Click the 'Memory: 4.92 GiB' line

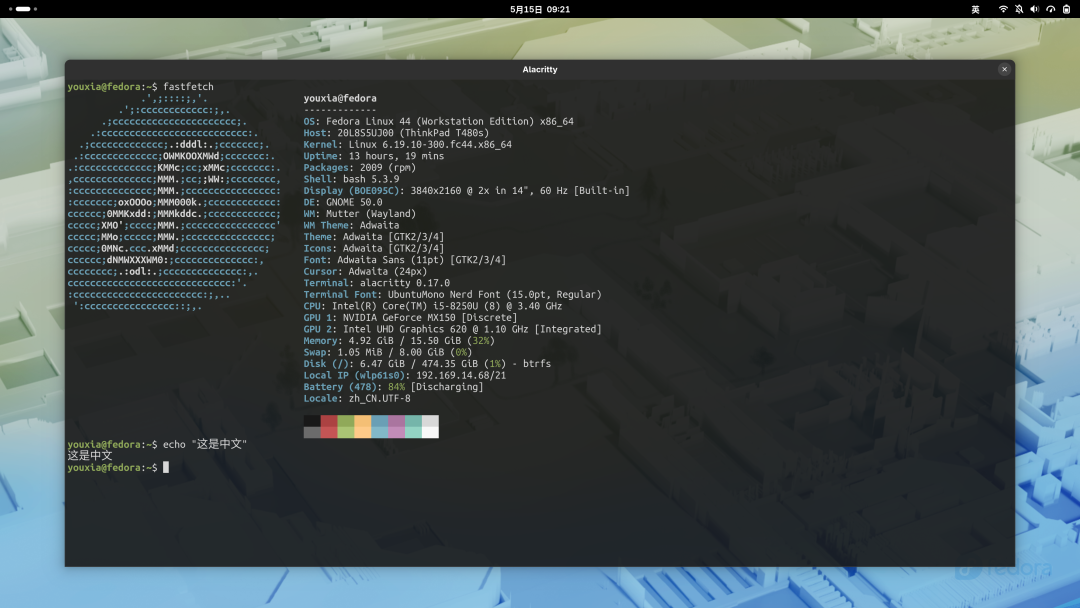click(x=399, y=341)
